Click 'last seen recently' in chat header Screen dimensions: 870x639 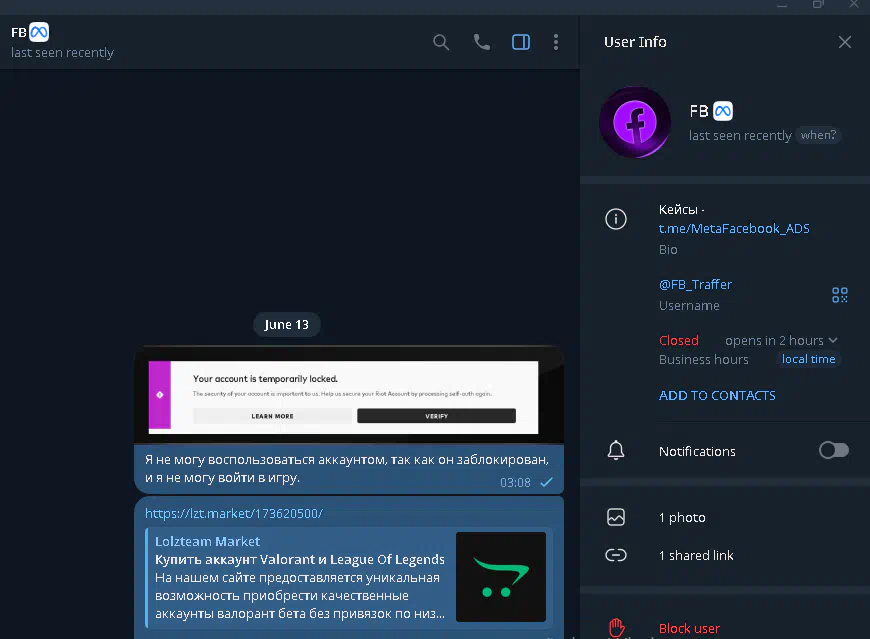(x=62, y=53)
